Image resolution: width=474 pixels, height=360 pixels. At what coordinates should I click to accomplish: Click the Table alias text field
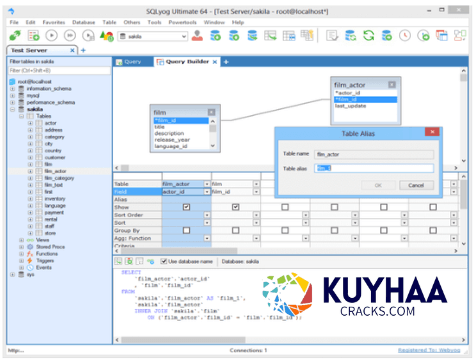(374, 168)
